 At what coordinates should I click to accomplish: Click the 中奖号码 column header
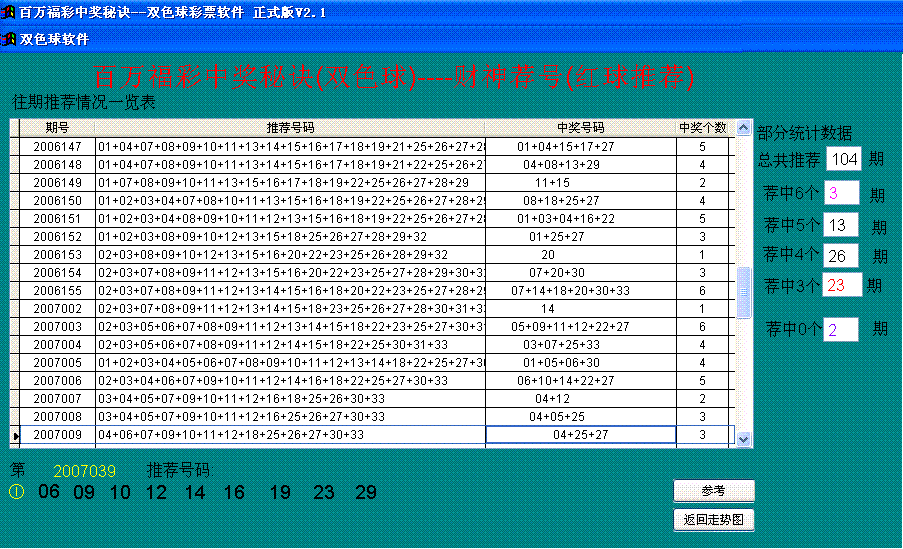pyautogui.click(x=580, y=128)
